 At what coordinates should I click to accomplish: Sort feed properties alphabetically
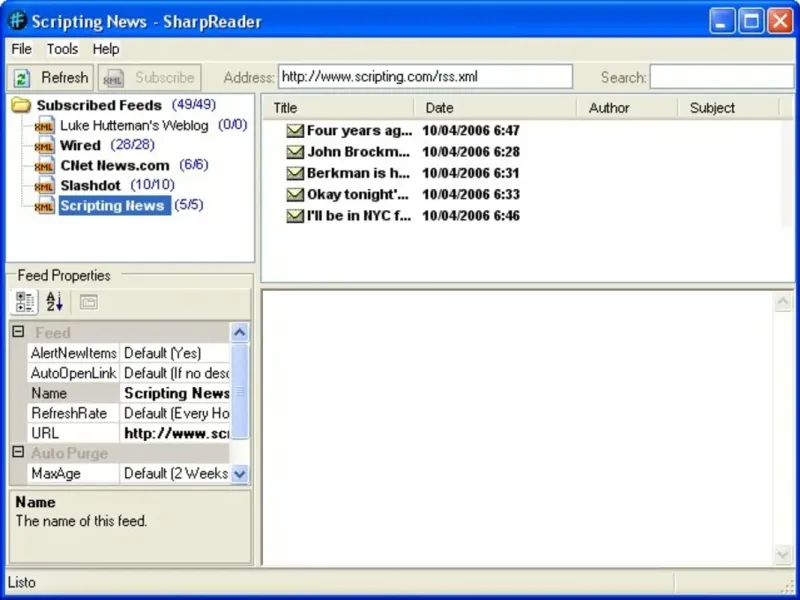(55, 302)
